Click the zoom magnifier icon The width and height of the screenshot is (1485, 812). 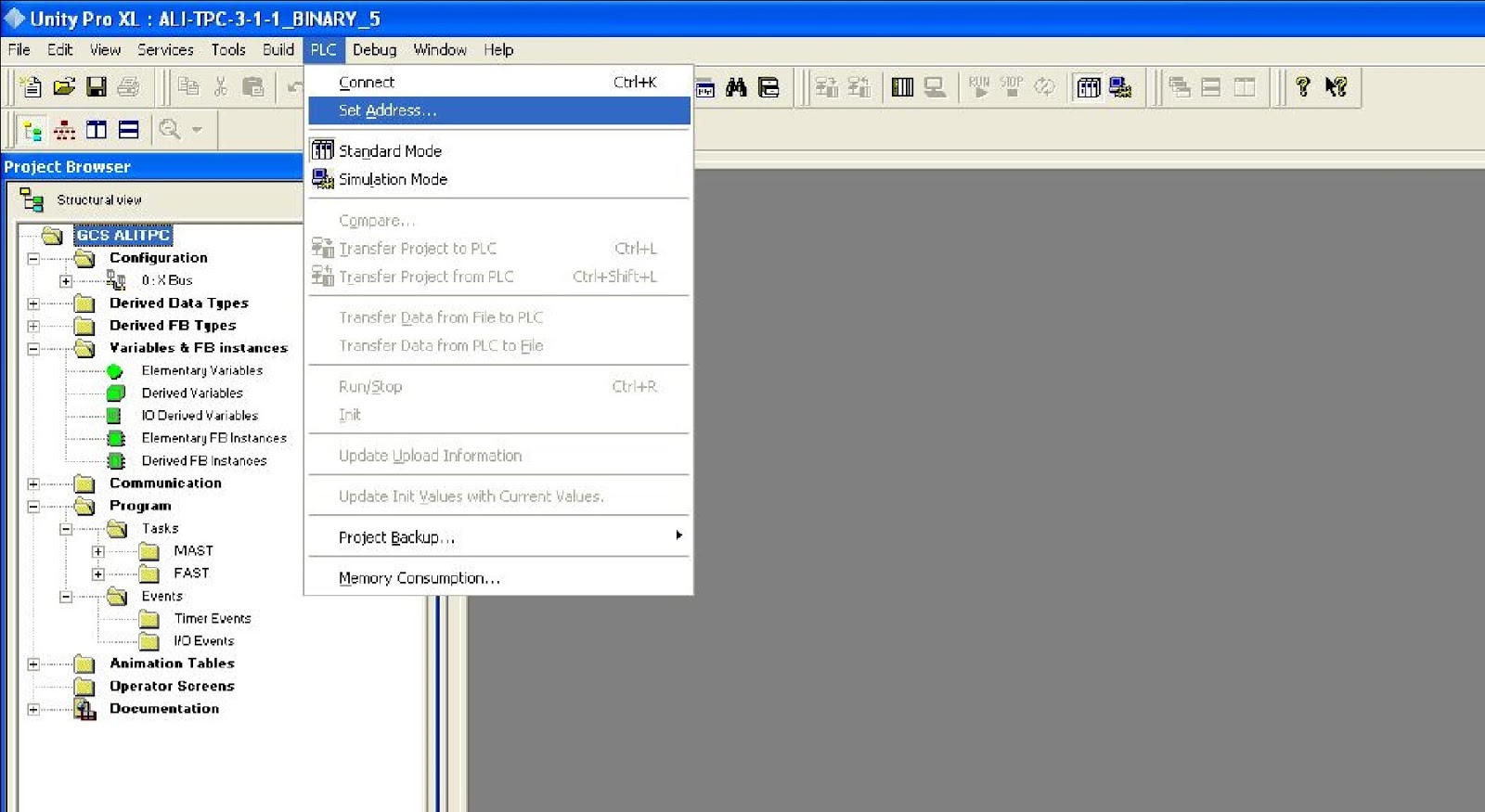click(170, 129)
